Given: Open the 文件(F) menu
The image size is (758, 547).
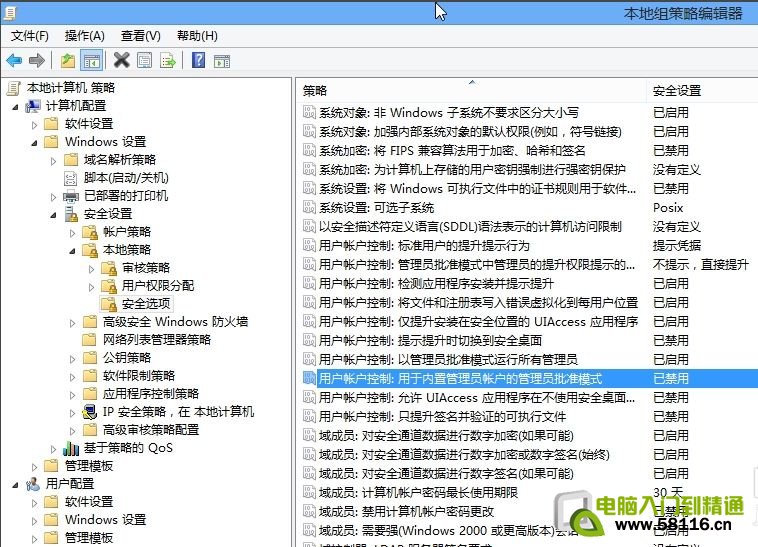Looking at the screenshot, I should 30,36.
